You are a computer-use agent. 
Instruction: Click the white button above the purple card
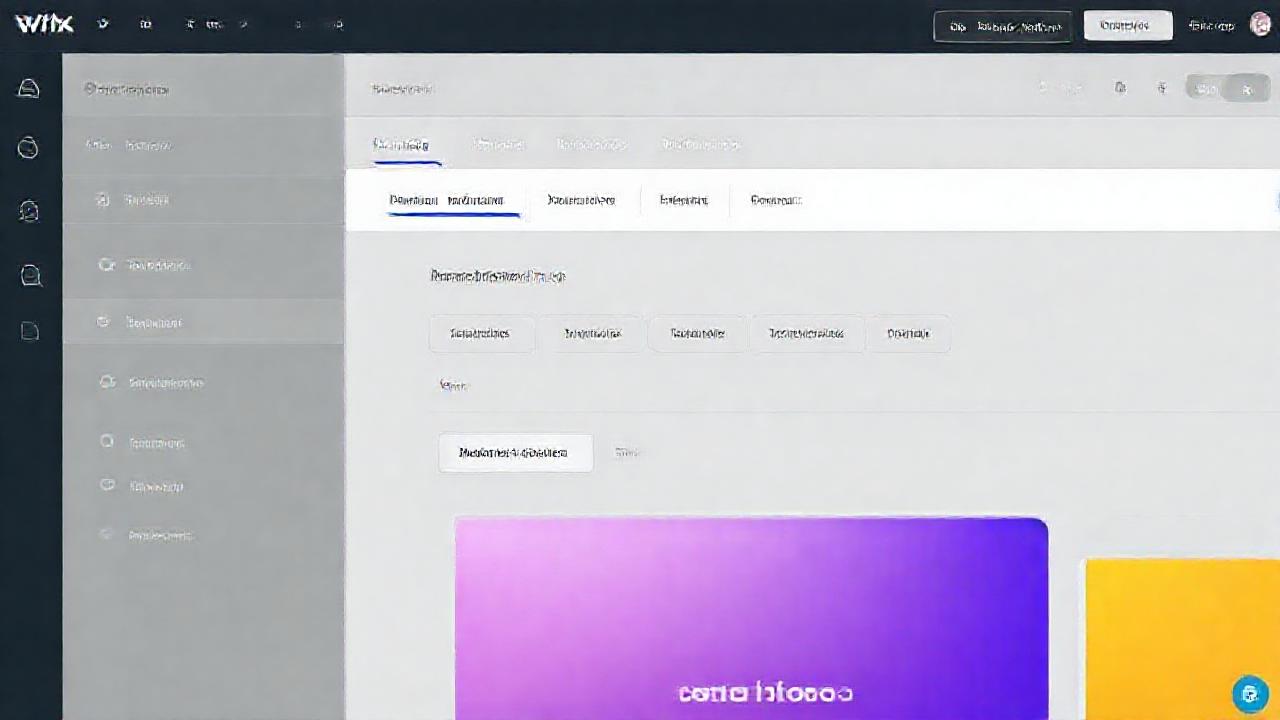point(515,452)
